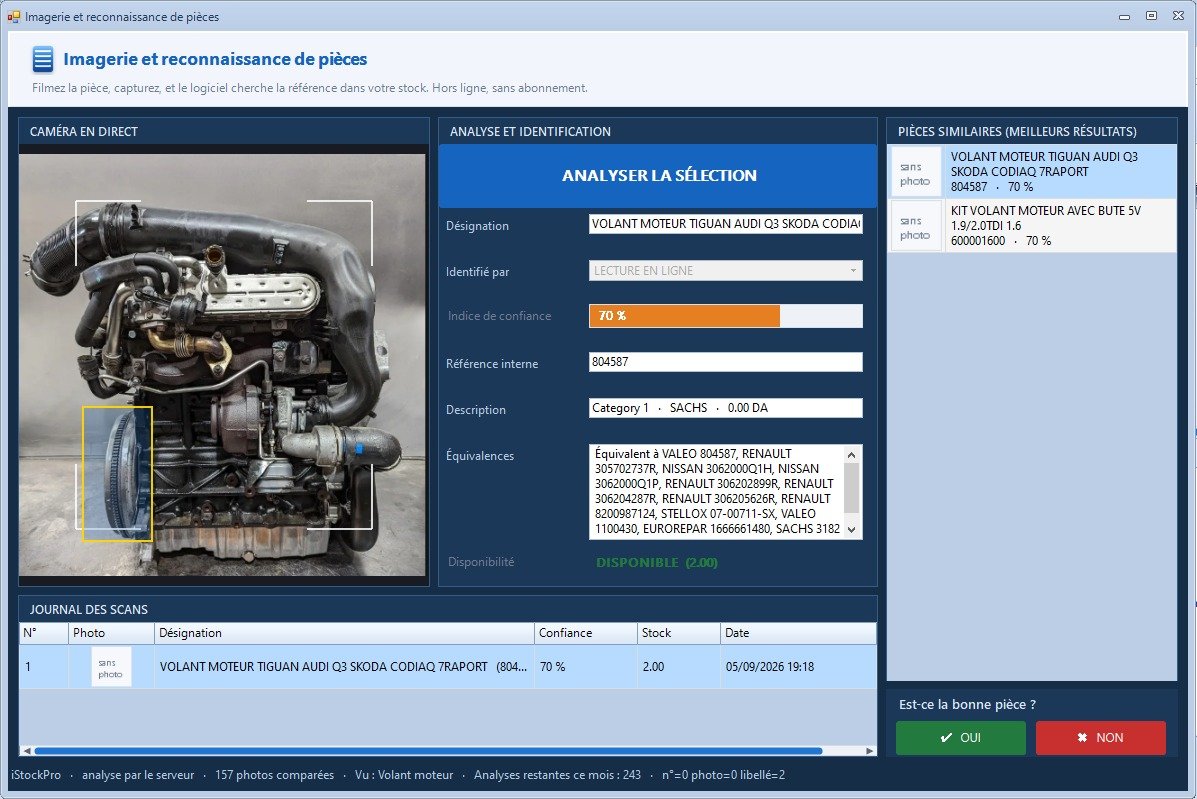Click the orange 70 % confidence bar
Viewport: 1197px width, 799px height.
click(x=684, y=316)
